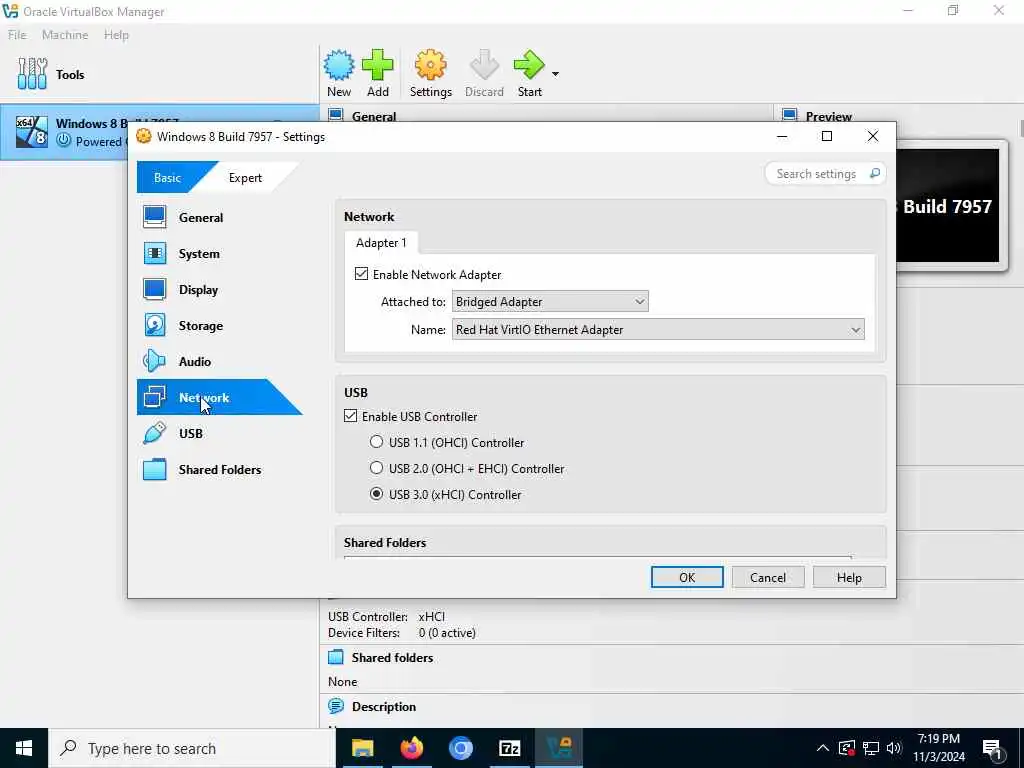Image resolution: width=1024 pixels, height=768 pixels.
Task: Open the Display settings category icon
Action: (155, 289)
